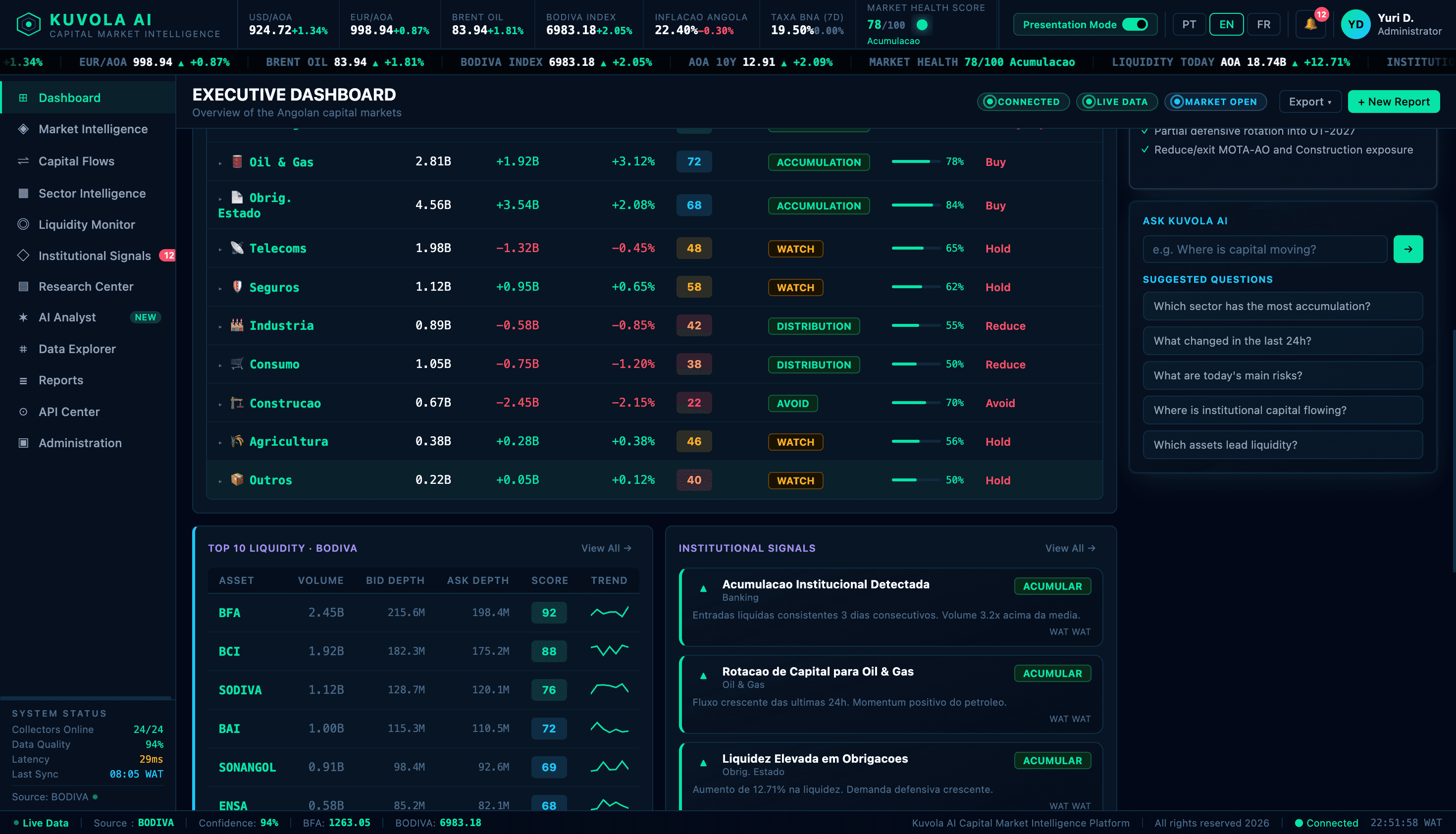Click the YD user avatar
This screenshot has width=1456, height=834.
tap(1355, 25)
